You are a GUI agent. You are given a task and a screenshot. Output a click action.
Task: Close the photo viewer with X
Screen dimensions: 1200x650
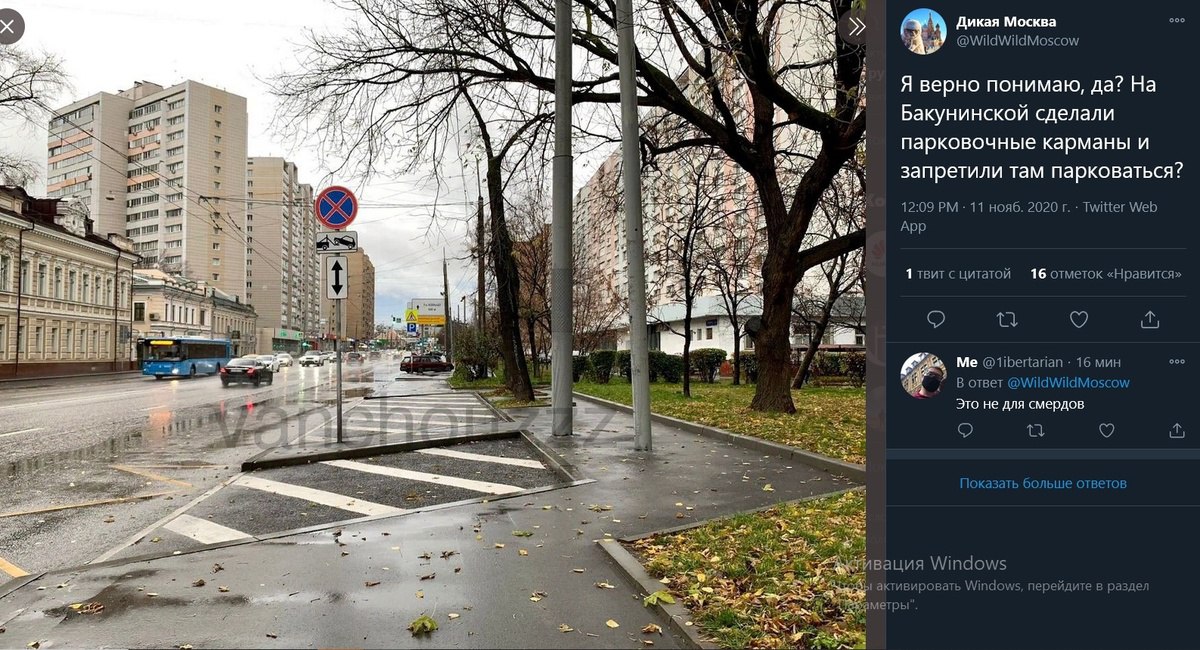pos(8,26)
